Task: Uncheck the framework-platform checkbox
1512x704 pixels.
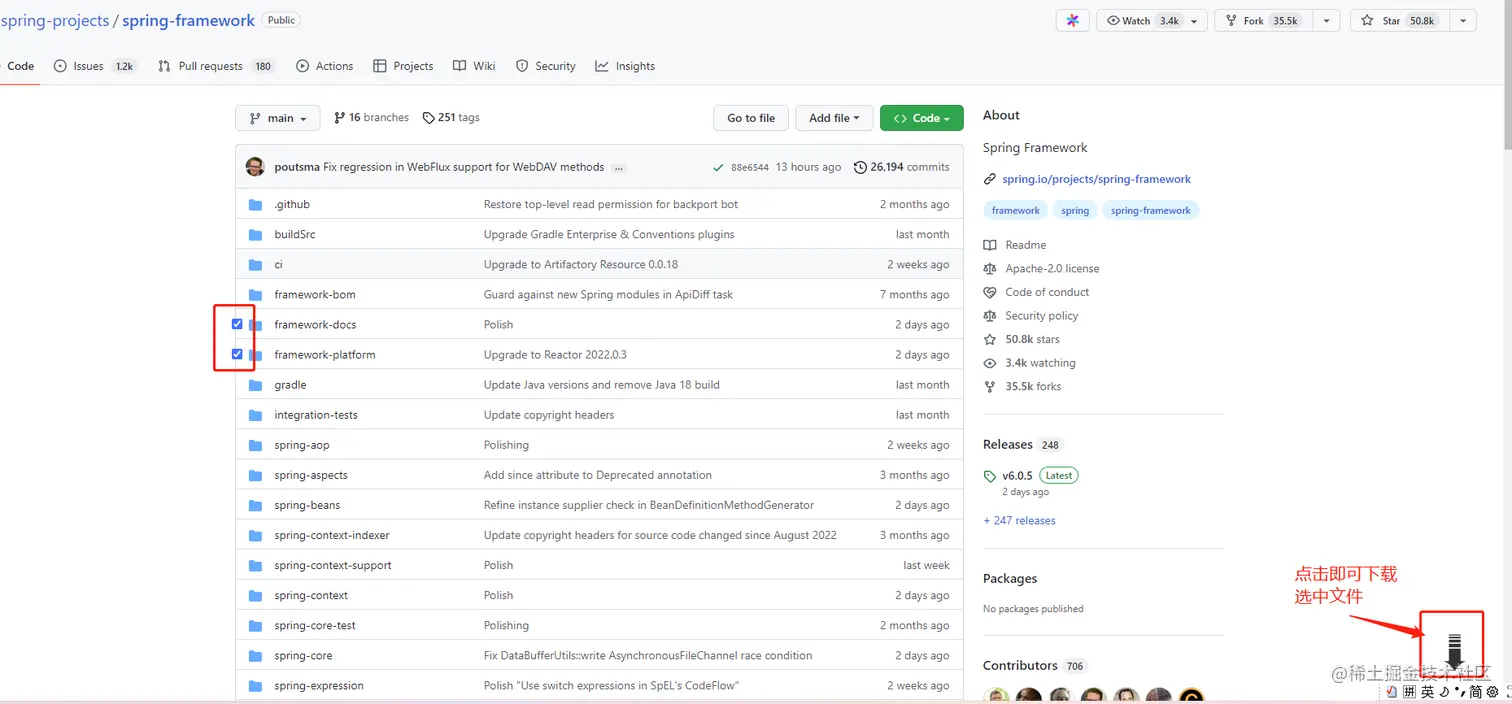Action: (x=237, y=354)
